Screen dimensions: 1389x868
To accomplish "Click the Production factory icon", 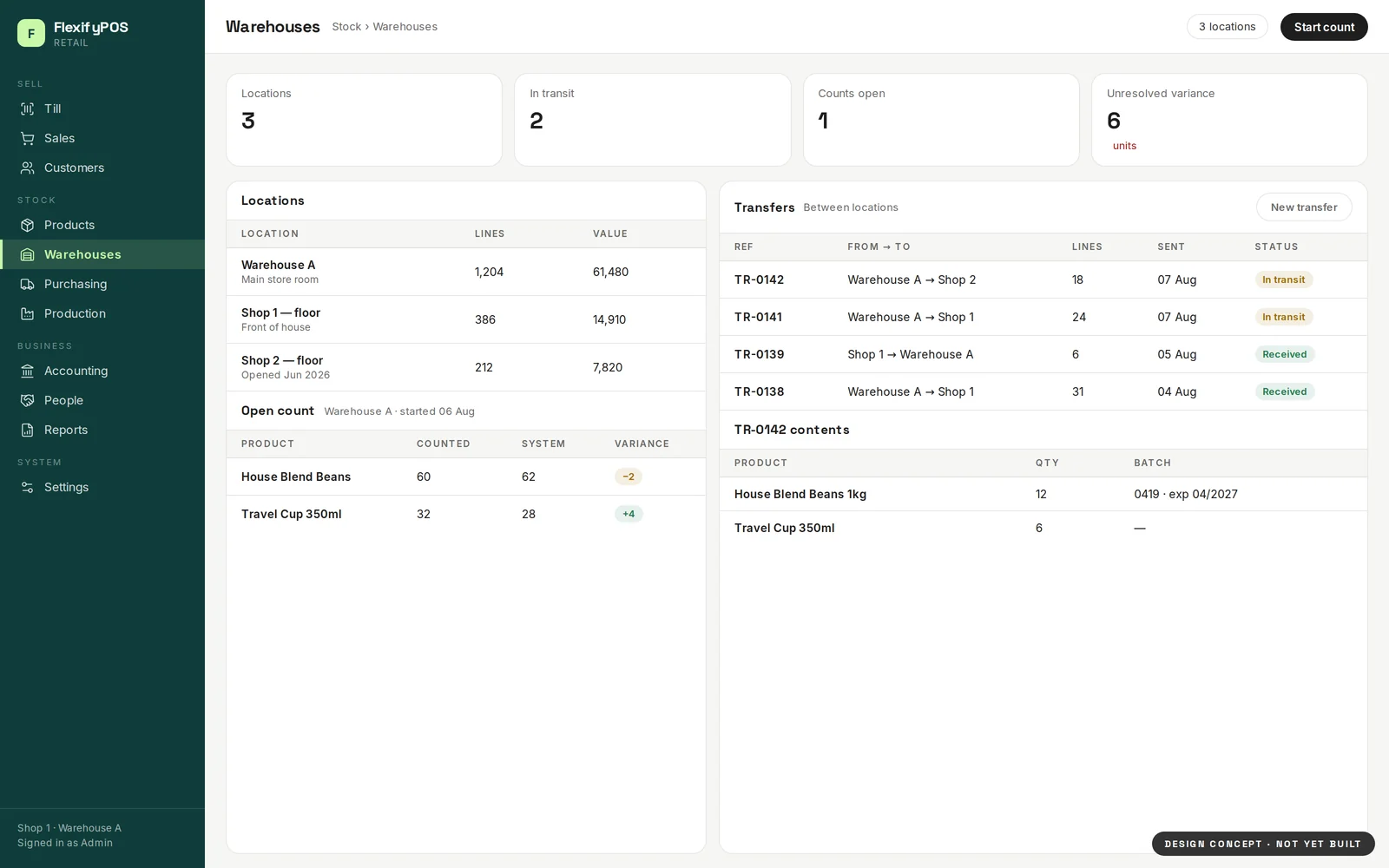I will click(28, 313).
